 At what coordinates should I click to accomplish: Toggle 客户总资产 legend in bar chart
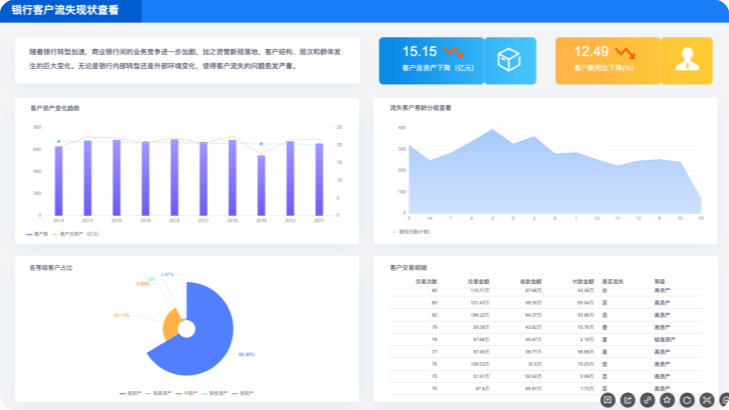click(x=75, y=234)
